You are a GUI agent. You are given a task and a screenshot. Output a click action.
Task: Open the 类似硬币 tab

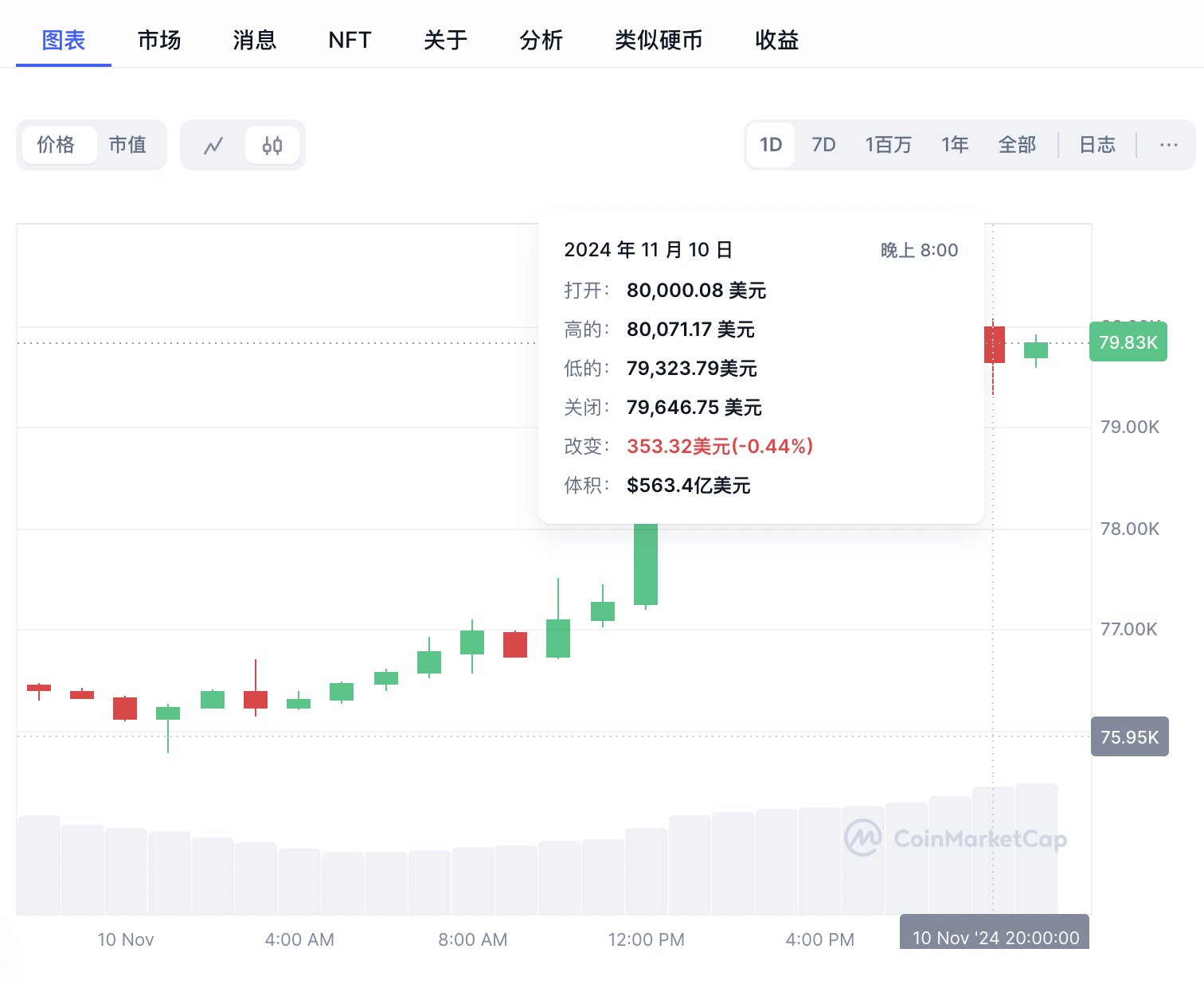(x=659, y=40)
